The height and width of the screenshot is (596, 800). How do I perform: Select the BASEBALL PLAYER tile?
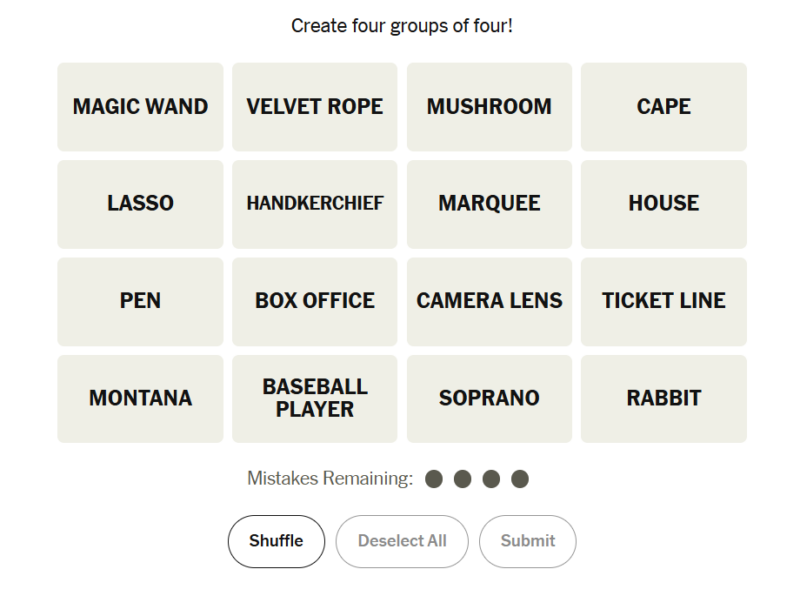coord(314,399)
